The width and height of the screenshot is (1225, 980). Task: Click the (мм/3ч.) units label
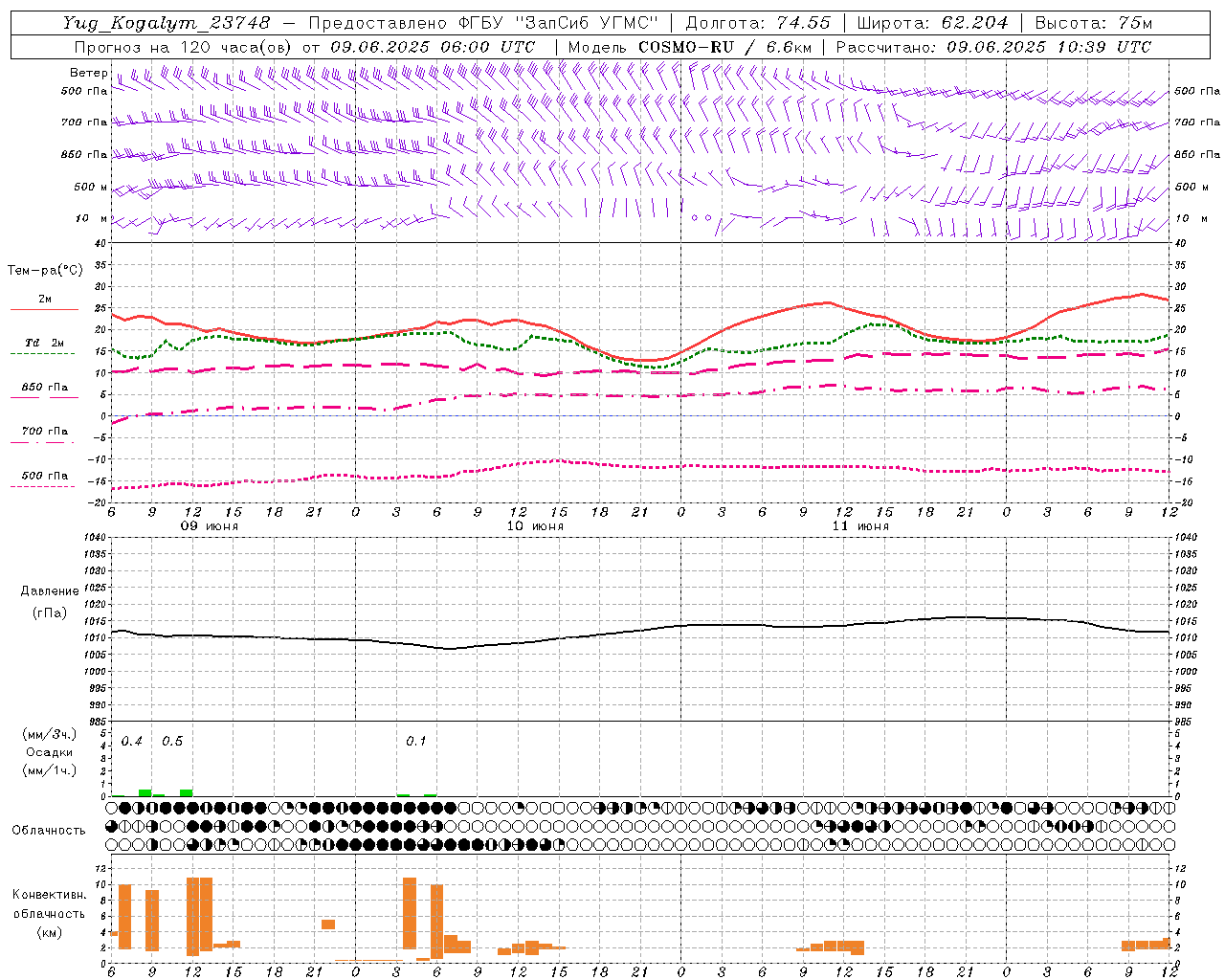49,734
